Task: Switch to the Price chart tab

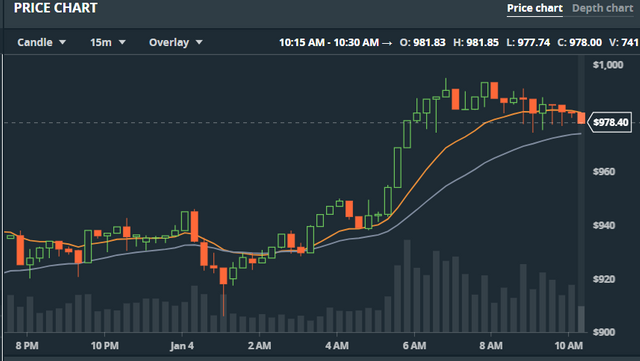Action: pos(535,8)
